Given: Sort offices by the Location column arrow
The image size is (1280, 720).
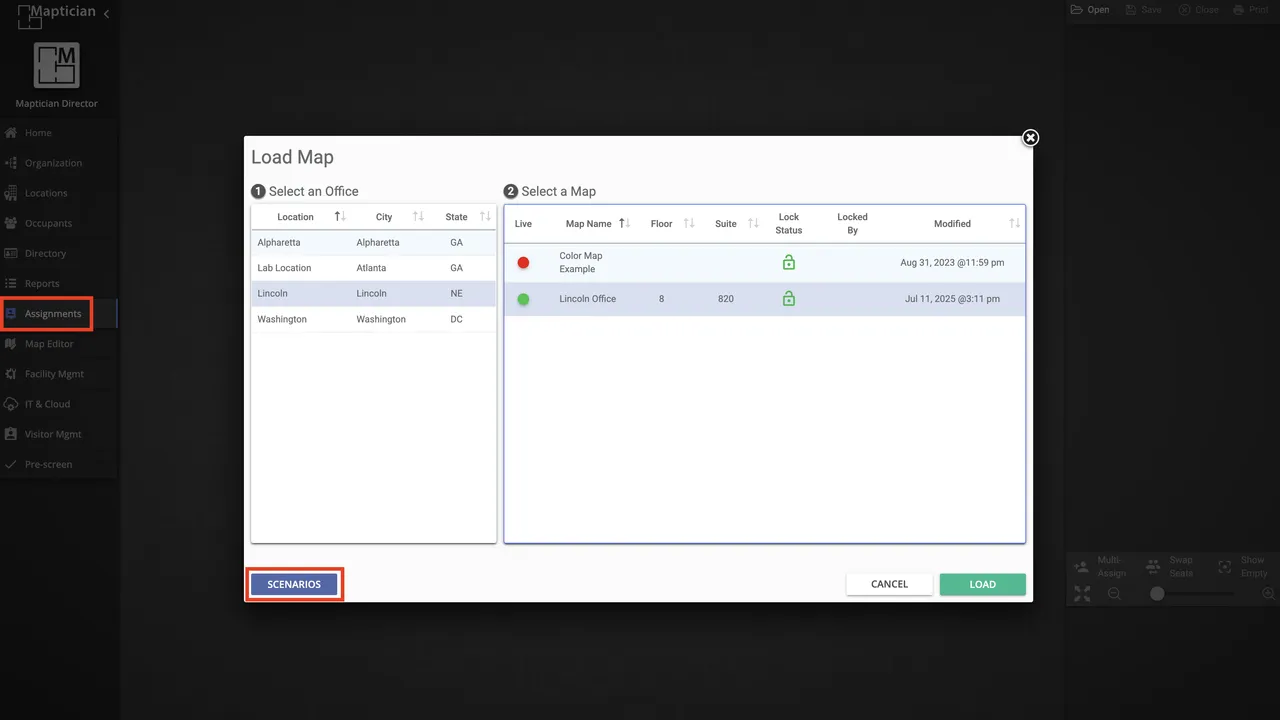Looking at the screenshot, I should coord(340,217).
